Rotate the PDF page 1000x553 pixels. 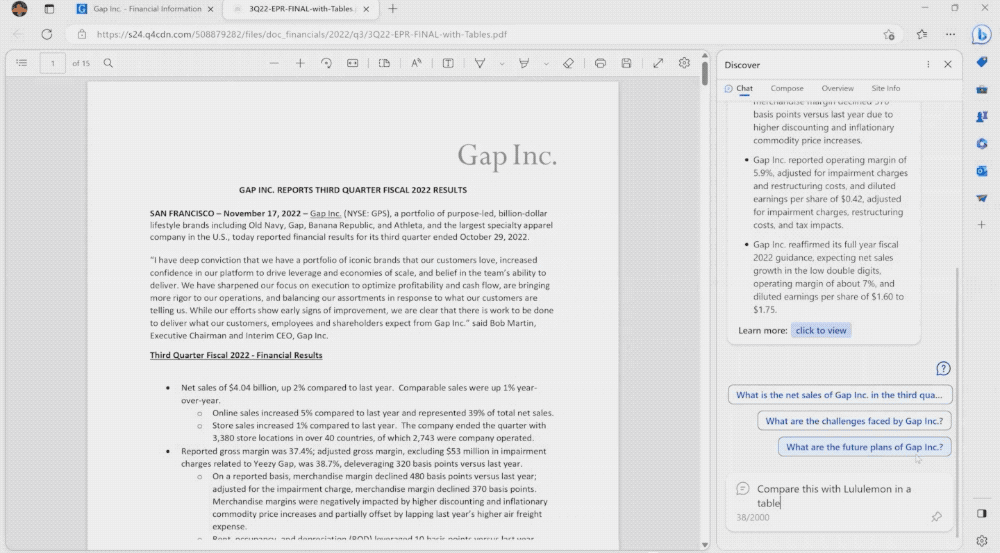(x=326, y=63)
